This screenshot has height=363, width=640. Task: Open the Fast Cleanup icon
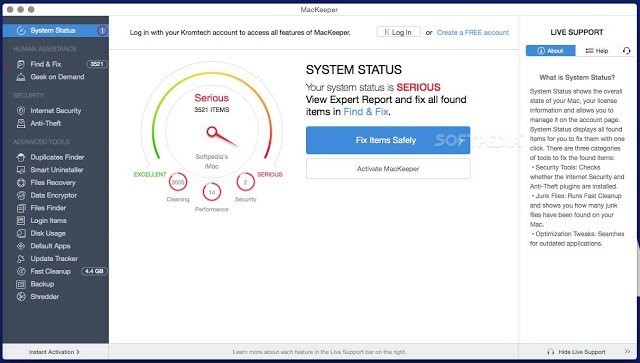(x=21, y=271)
